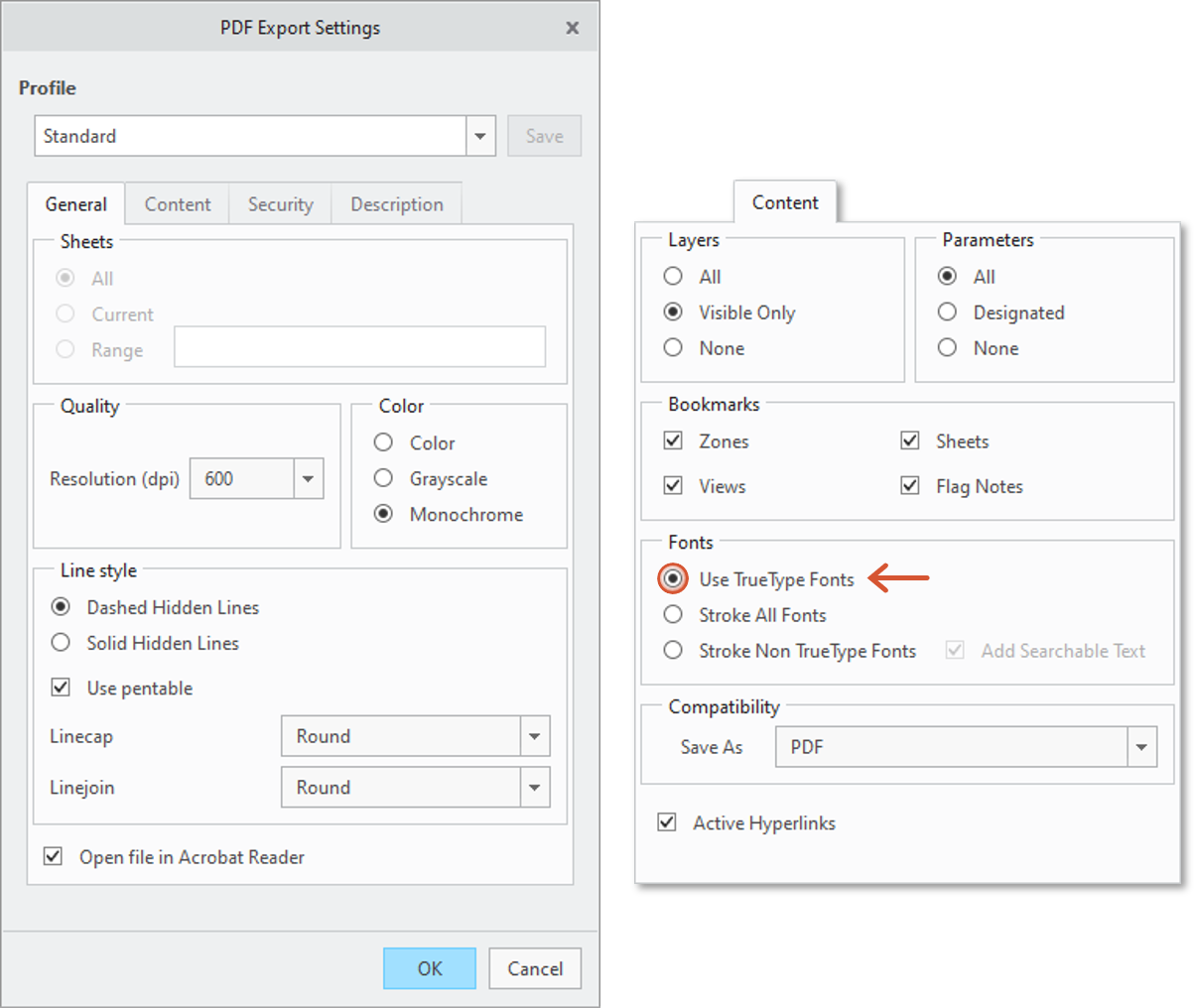This screenshot has height=1008, width=1194.
Task: Disable the Use pentable checkbox
Action: point(62,688)
